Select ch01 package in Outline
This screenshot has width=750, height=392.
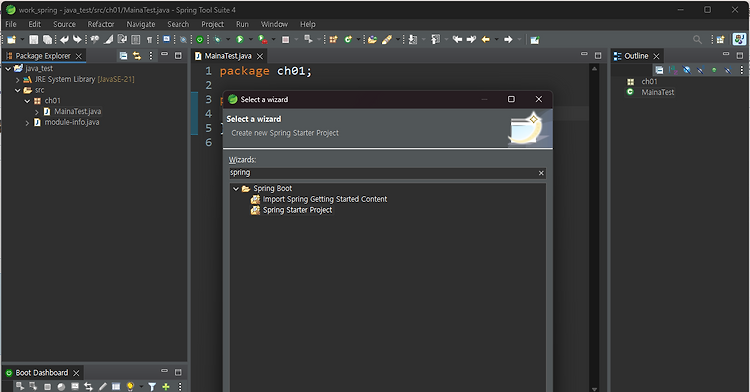point(649,82)
